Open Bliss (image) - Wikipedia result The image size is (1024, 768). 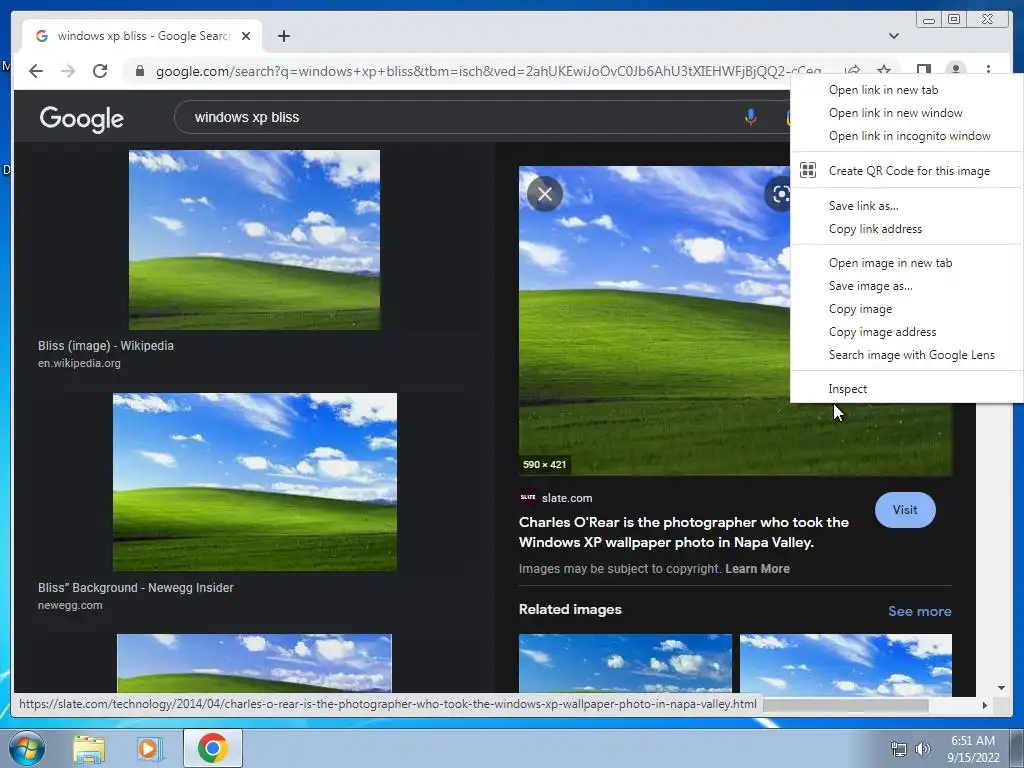(x=106, y=345)
